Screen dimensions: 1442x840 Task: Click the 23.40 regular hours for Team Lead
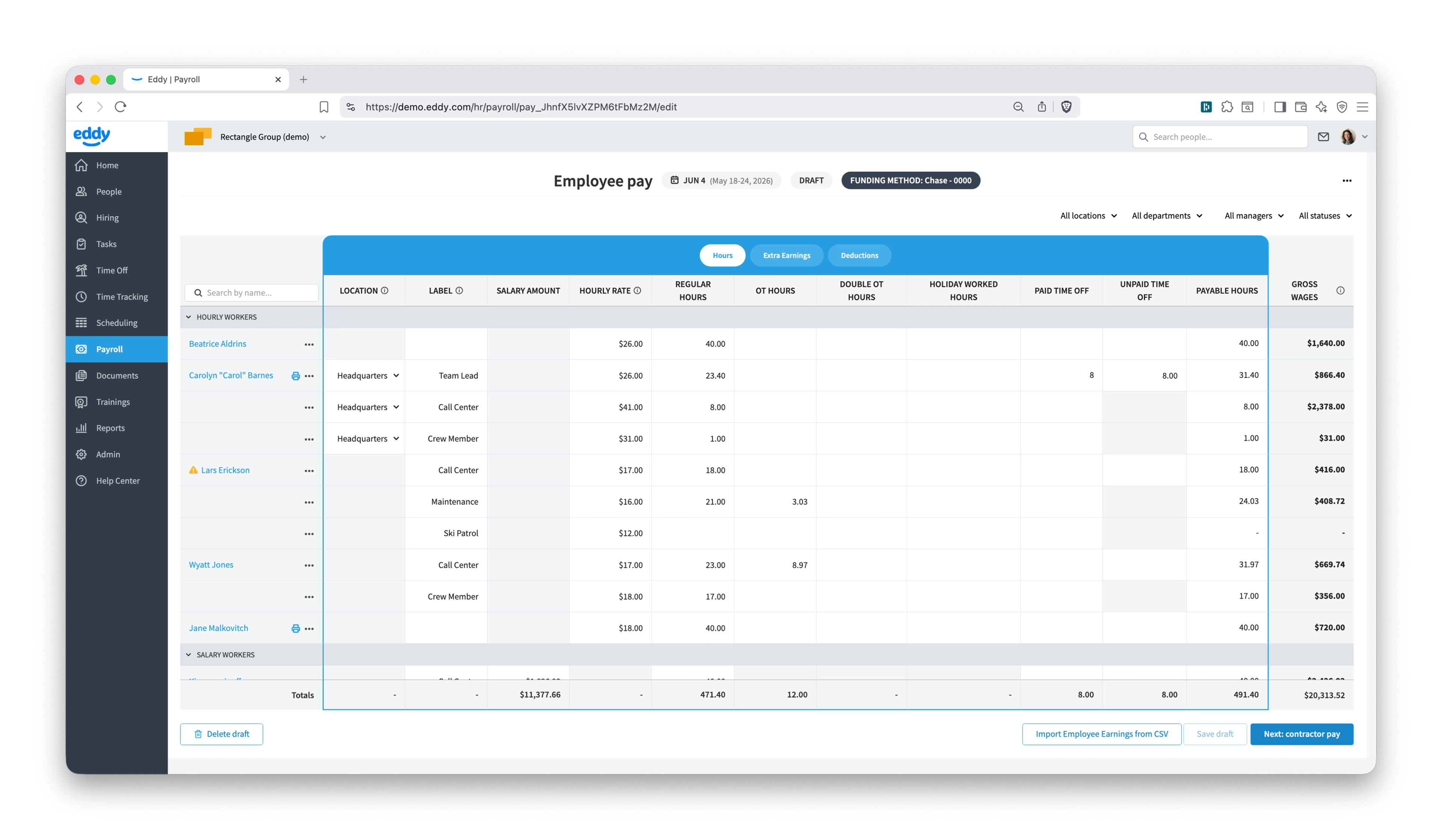[x=692, y=376]
